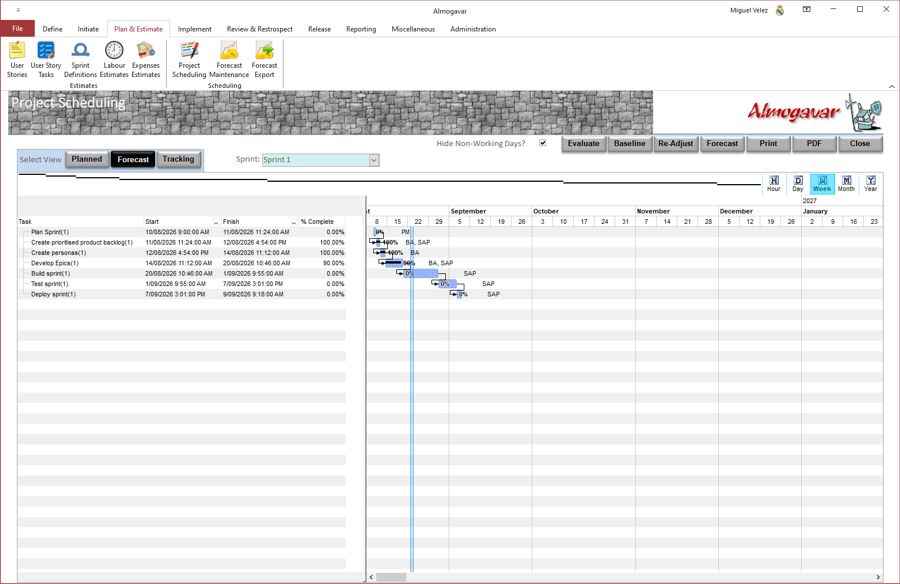Open Sprint Definitions estimates
Screen dimensions: 900x584
80,59
